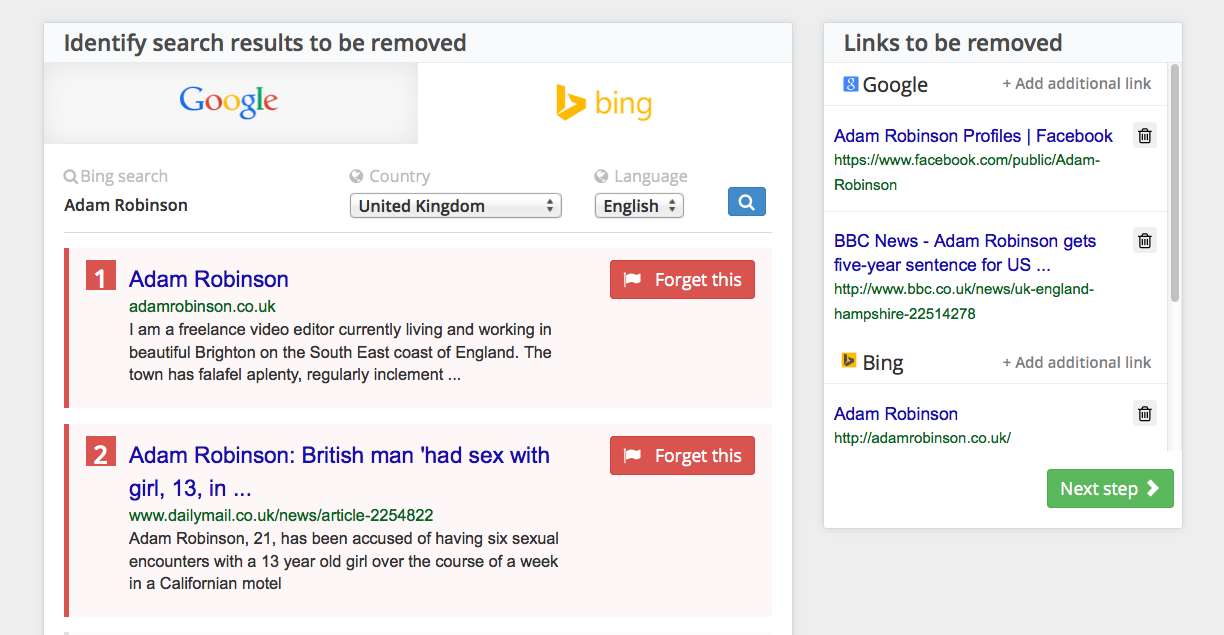Click the Google icon in Links to be removed
Viewport: 1224px width, 635px height.
[x=851, y=84]
